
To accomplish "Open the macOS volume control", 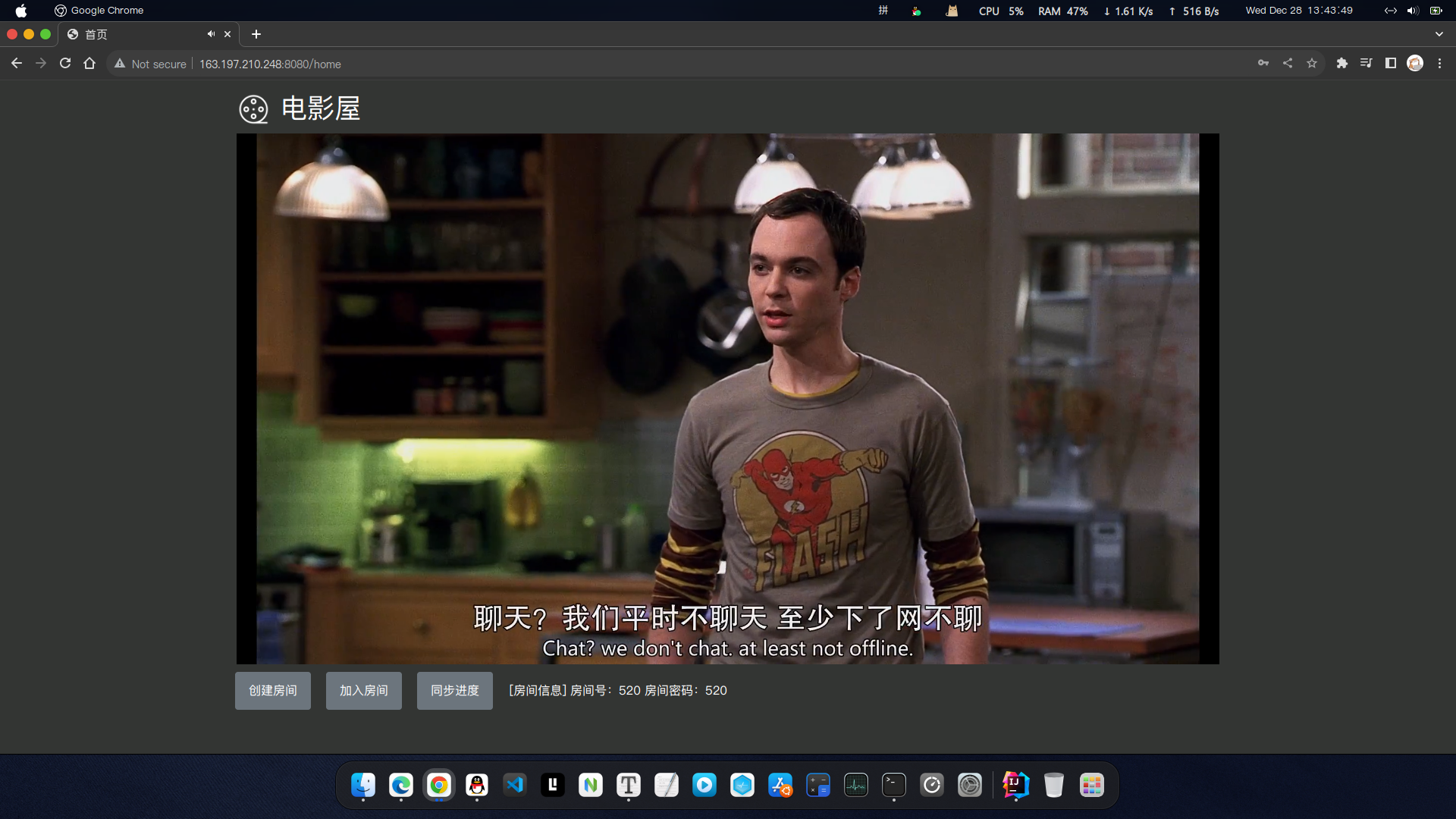I will (x=1412, y=11).
